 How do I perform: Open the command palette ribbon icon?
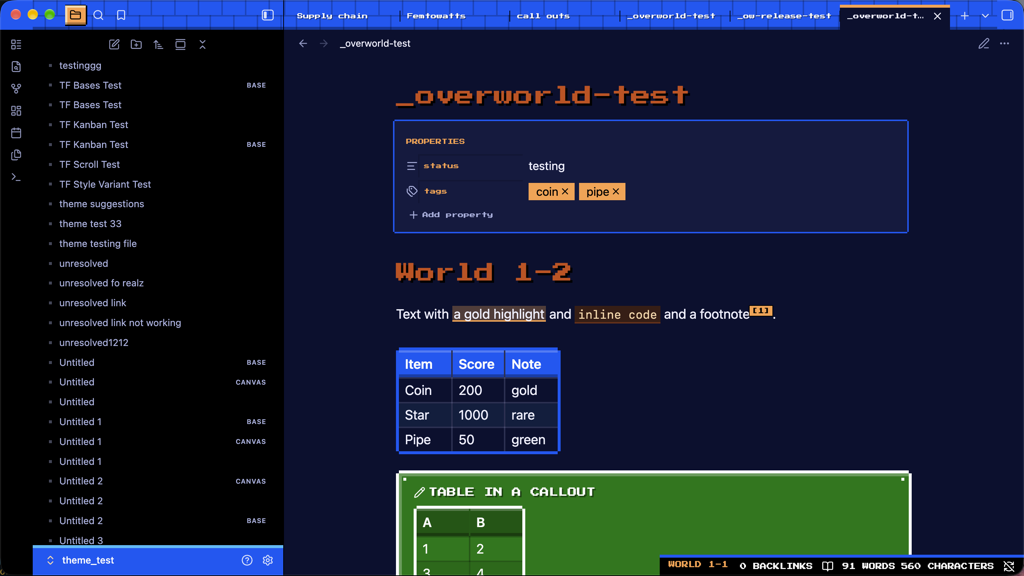point(16,177)
